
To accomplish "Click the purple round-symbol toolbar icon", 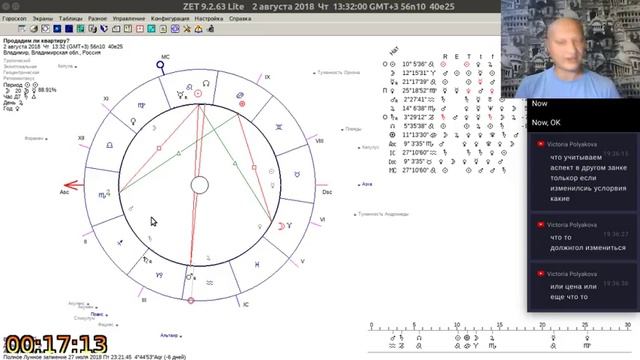I will pos(175,29).
